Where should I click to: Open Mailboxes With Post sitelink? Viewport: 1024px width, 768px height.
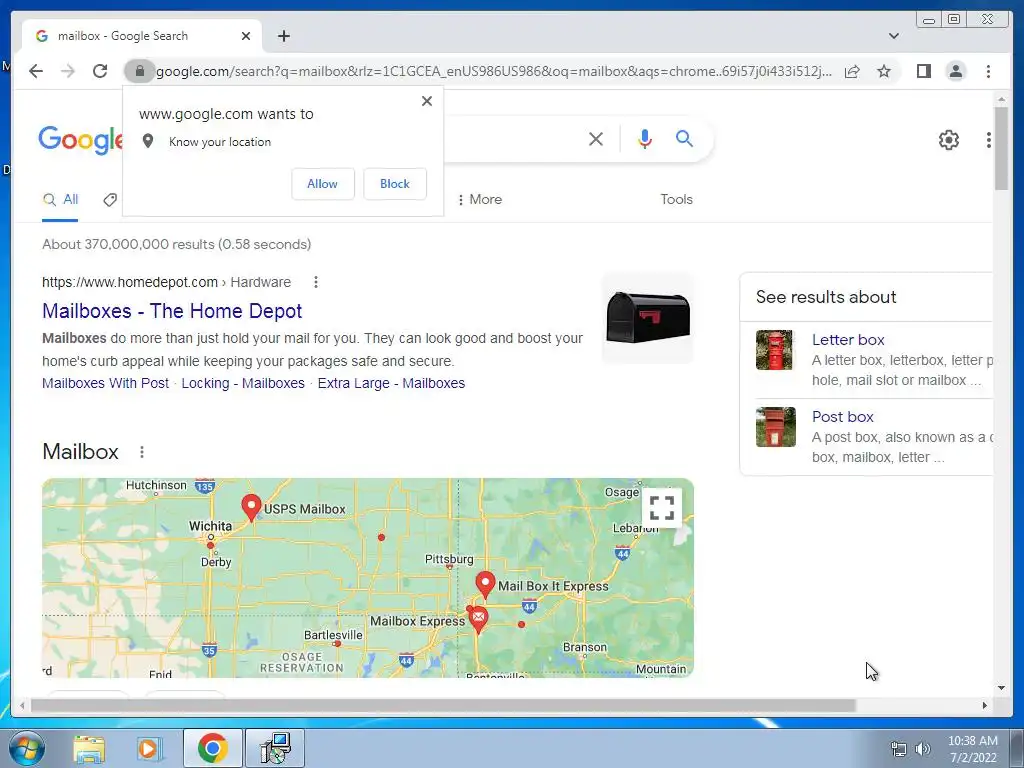105,383
